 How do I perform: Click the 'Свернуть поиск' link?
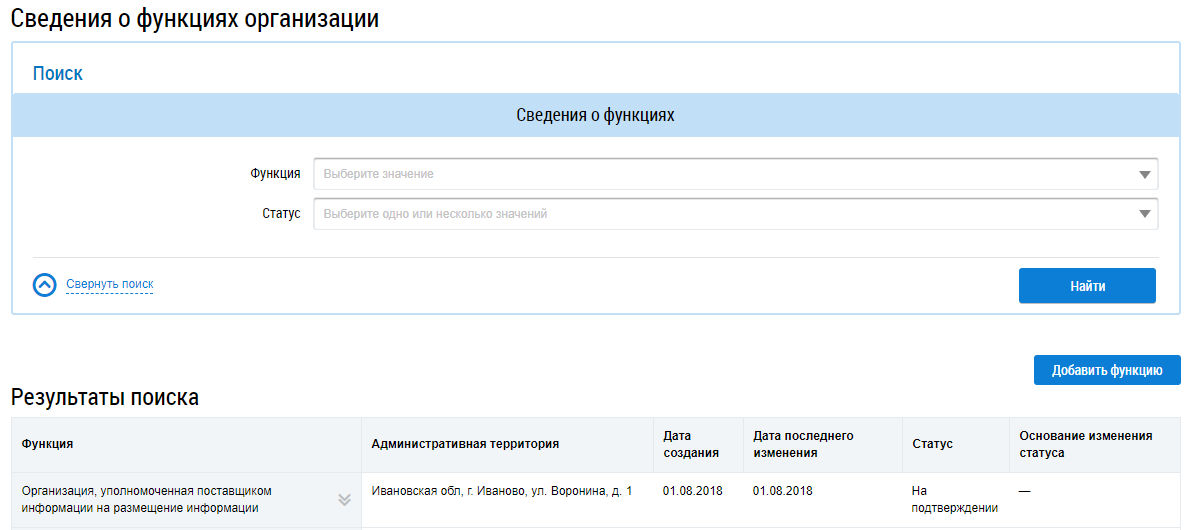pyautogui.click(x=110, y=284)
